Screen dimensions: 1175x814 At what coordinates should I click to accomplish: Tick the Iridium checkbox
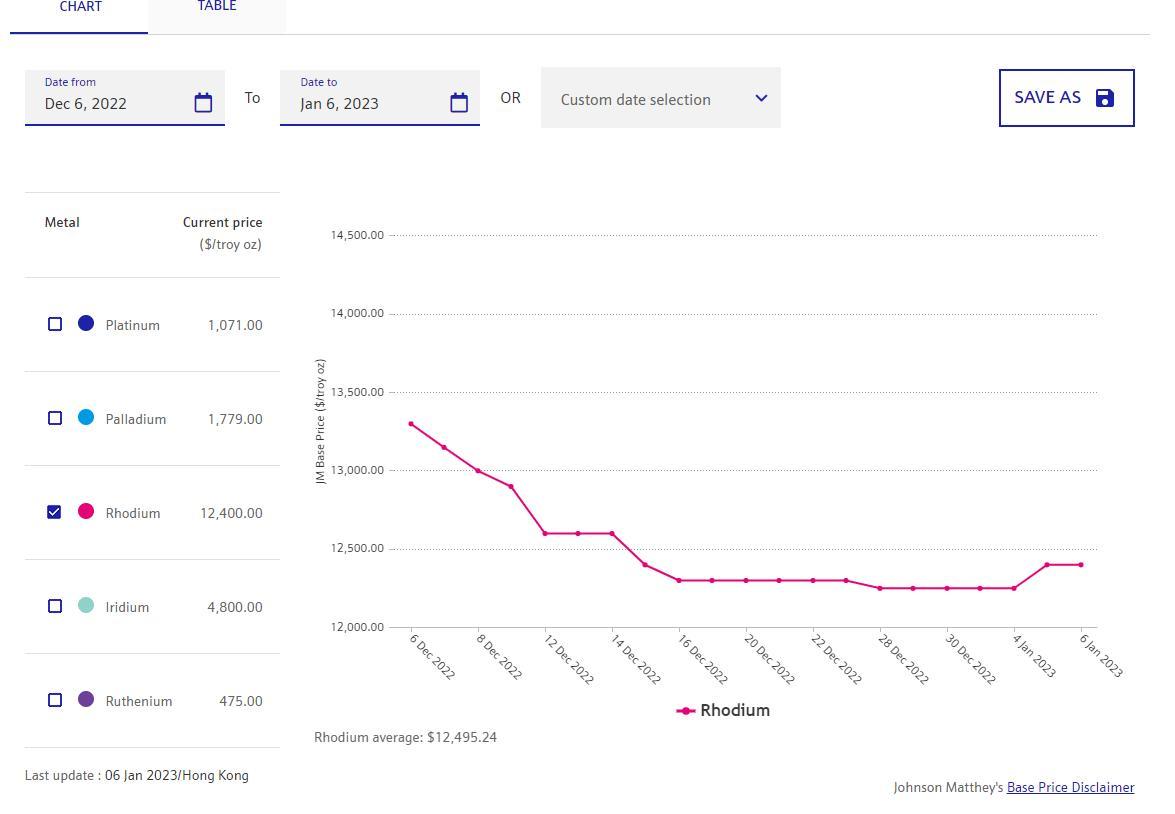[55, 606]
